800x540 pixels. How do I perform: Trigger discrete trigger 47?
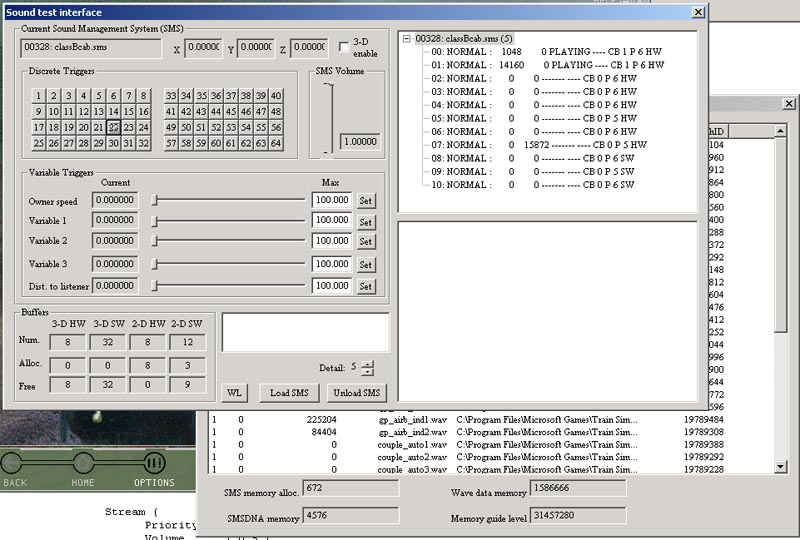click(261, 111)
